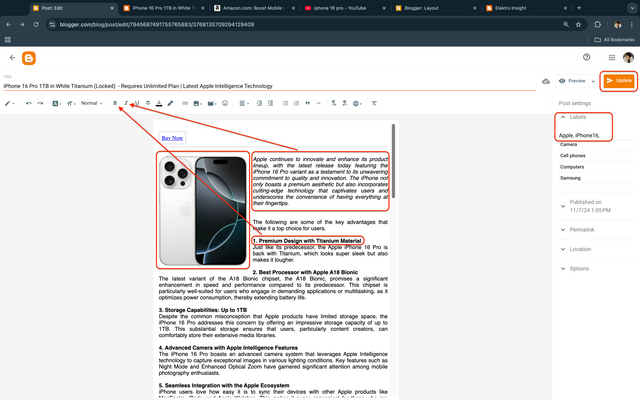Open the insert video menu
The width and height of the screenshot is (640, 400).
(211, 103)
